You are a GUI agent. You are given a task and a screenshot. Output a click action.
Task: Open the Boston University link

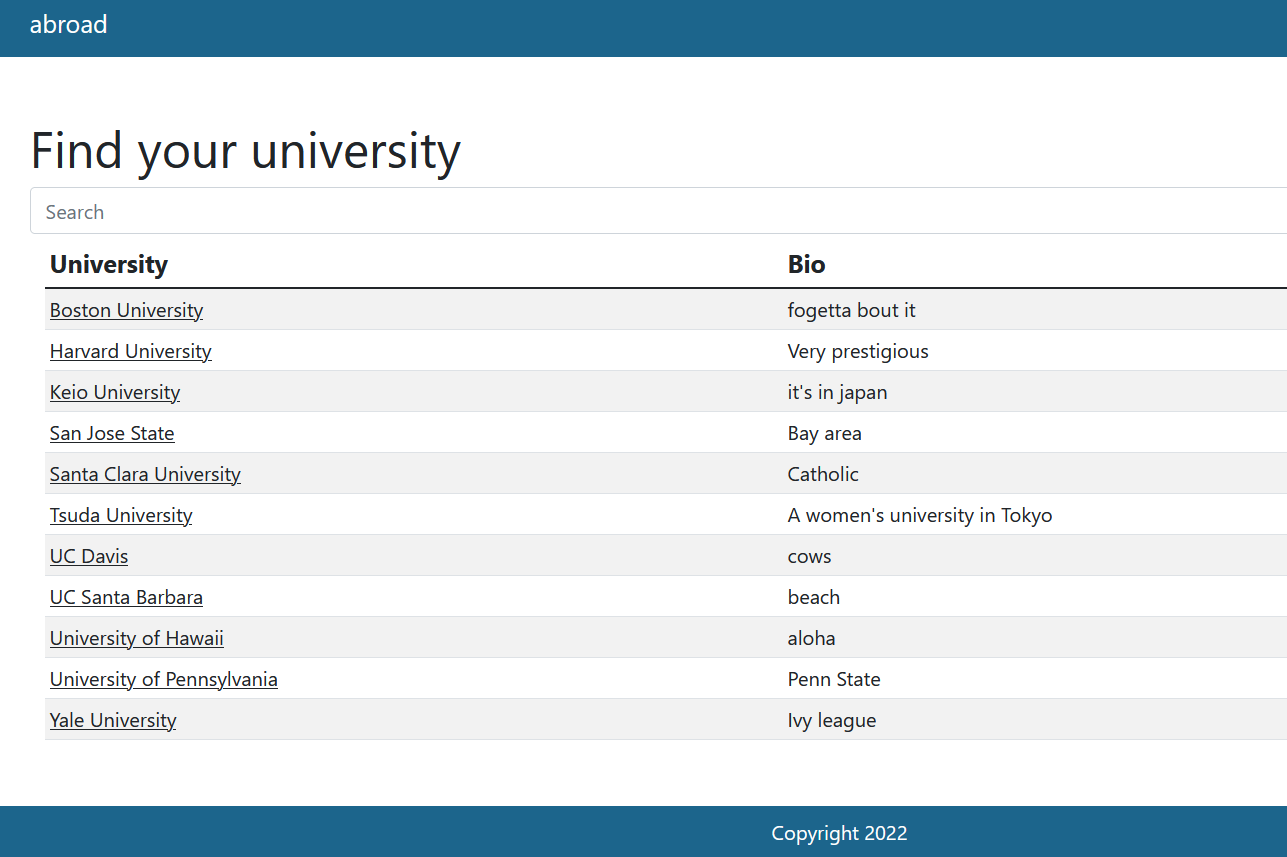point(126,310)
